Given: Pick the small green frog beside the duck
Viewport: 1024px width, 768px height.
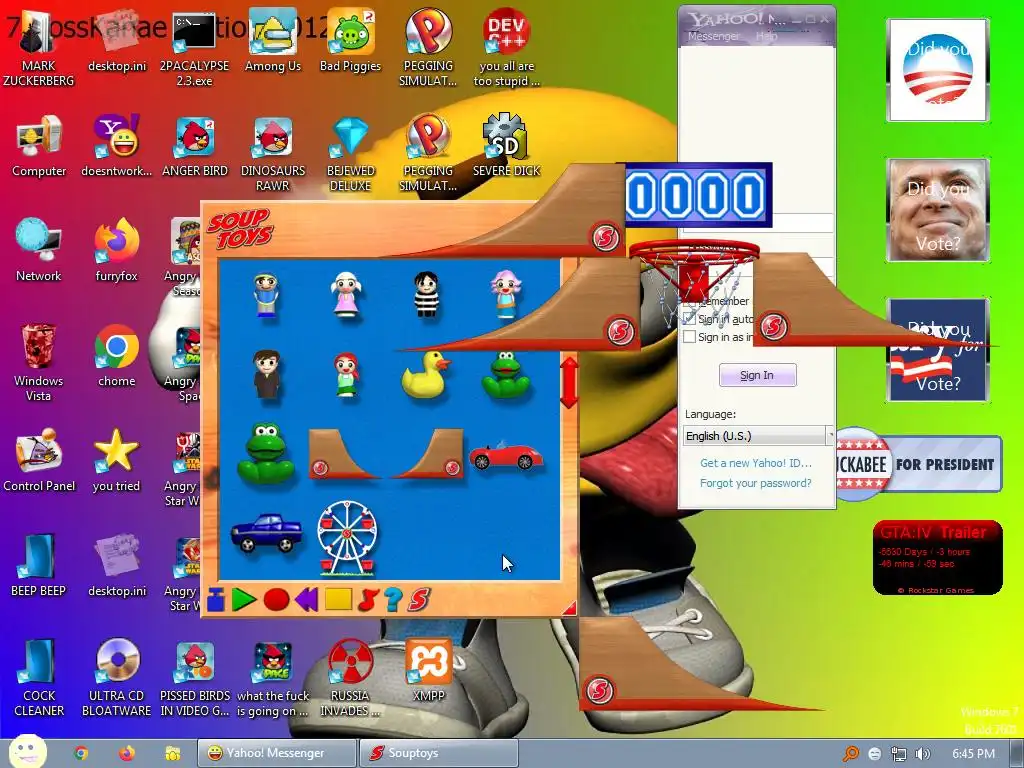Looking at the screenshot, I should coord(506,375).
